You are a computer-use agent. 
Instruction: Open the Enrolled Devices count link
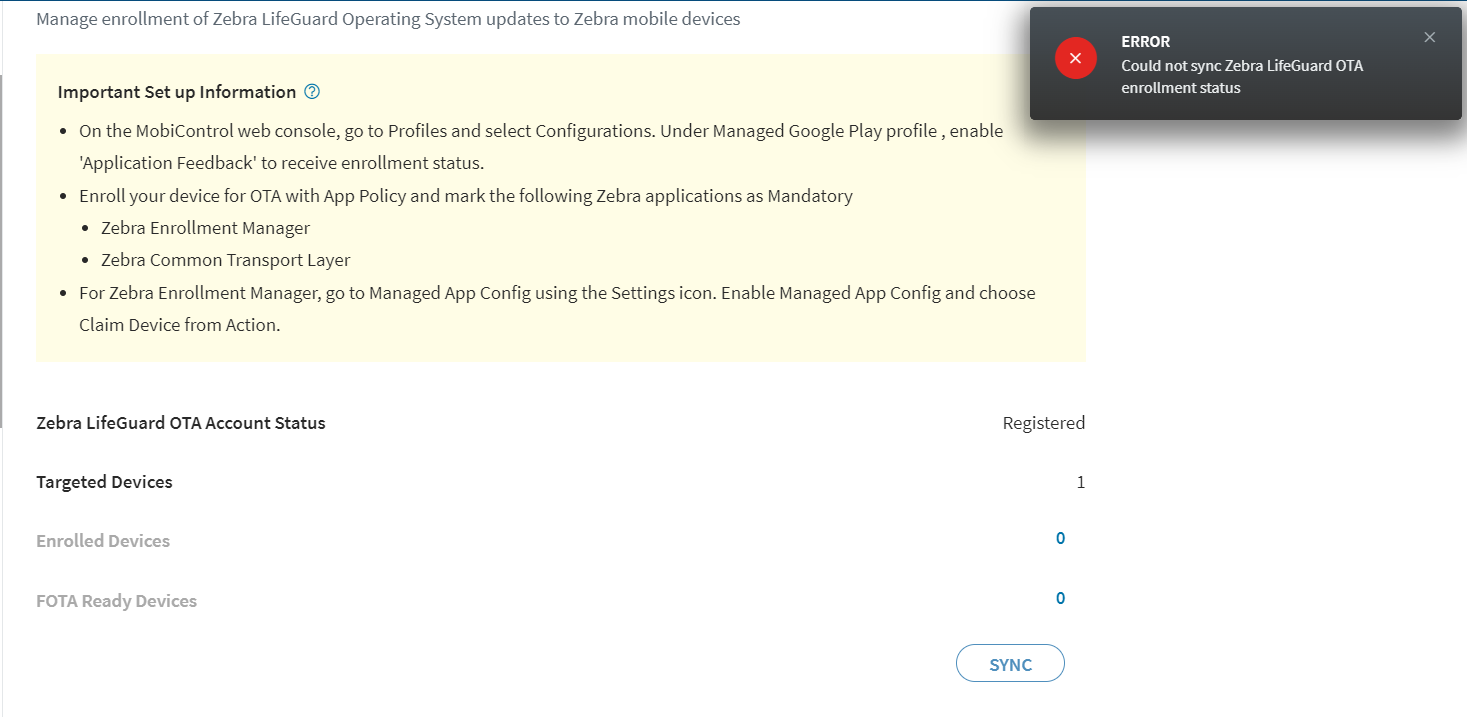[1060, 539]
